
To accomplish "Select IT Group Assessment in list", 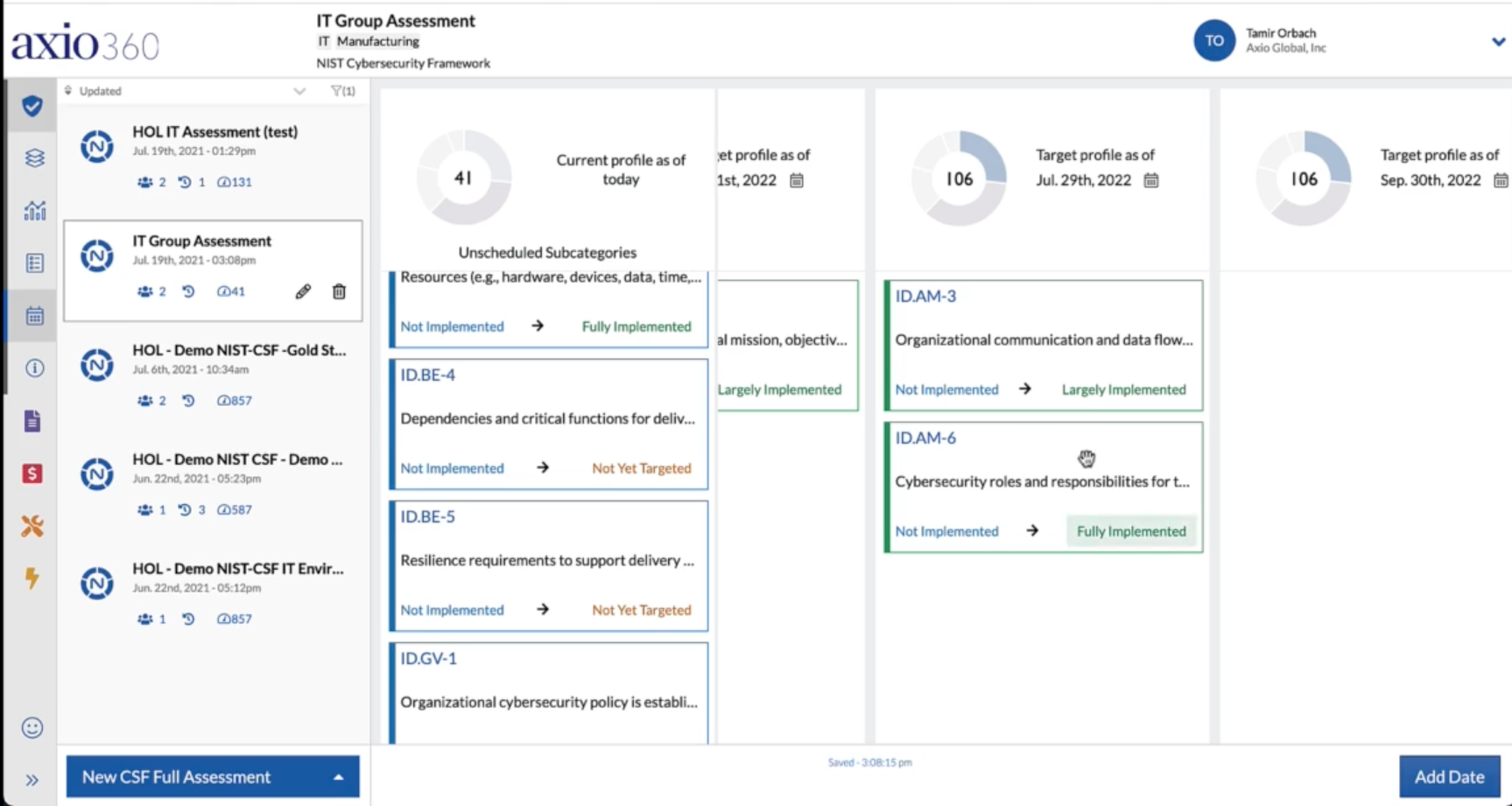I will (x=213, y=270).
